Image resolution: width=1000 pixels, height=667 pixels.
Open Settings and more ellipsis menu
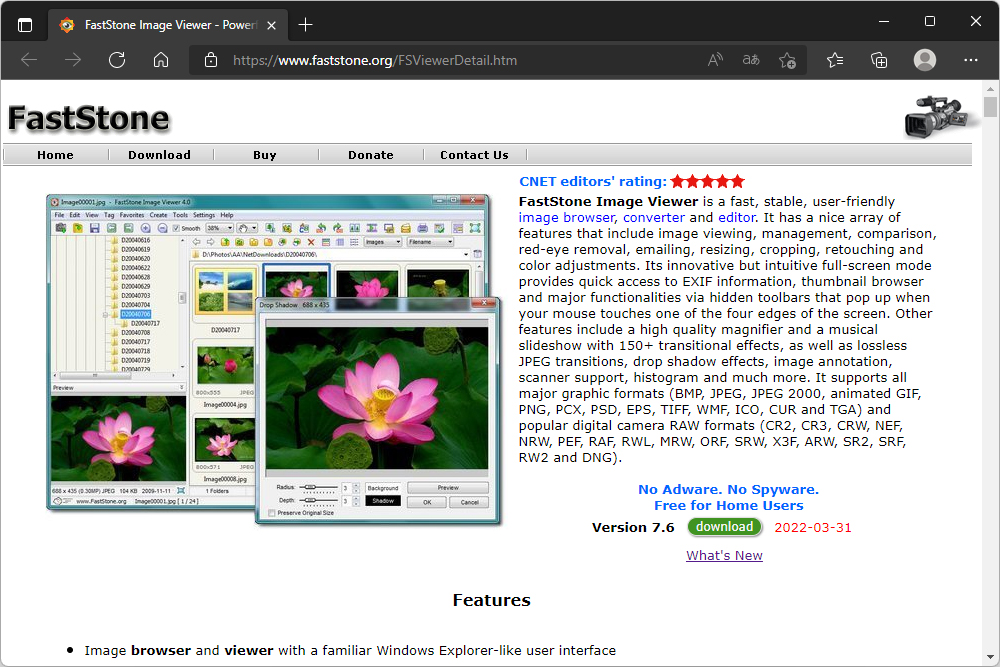(x=971, y=60)
